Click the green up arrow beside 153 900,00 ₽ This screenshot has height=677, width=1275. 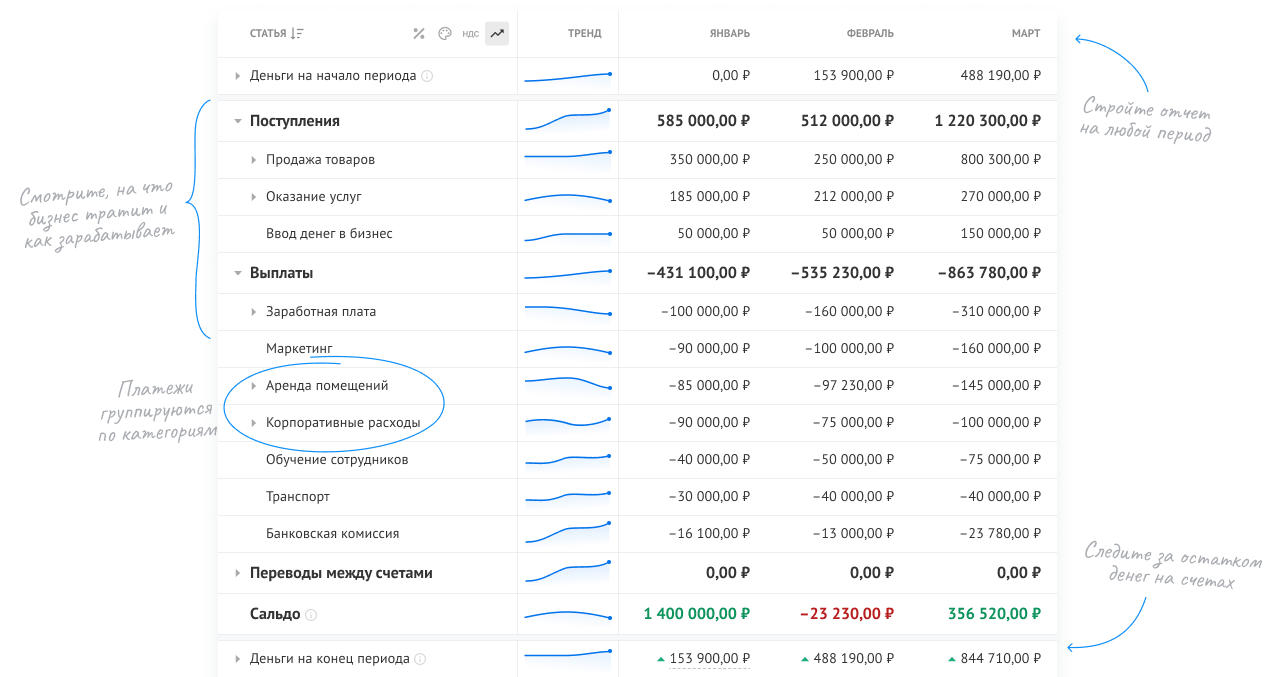(x=661, y=660)
